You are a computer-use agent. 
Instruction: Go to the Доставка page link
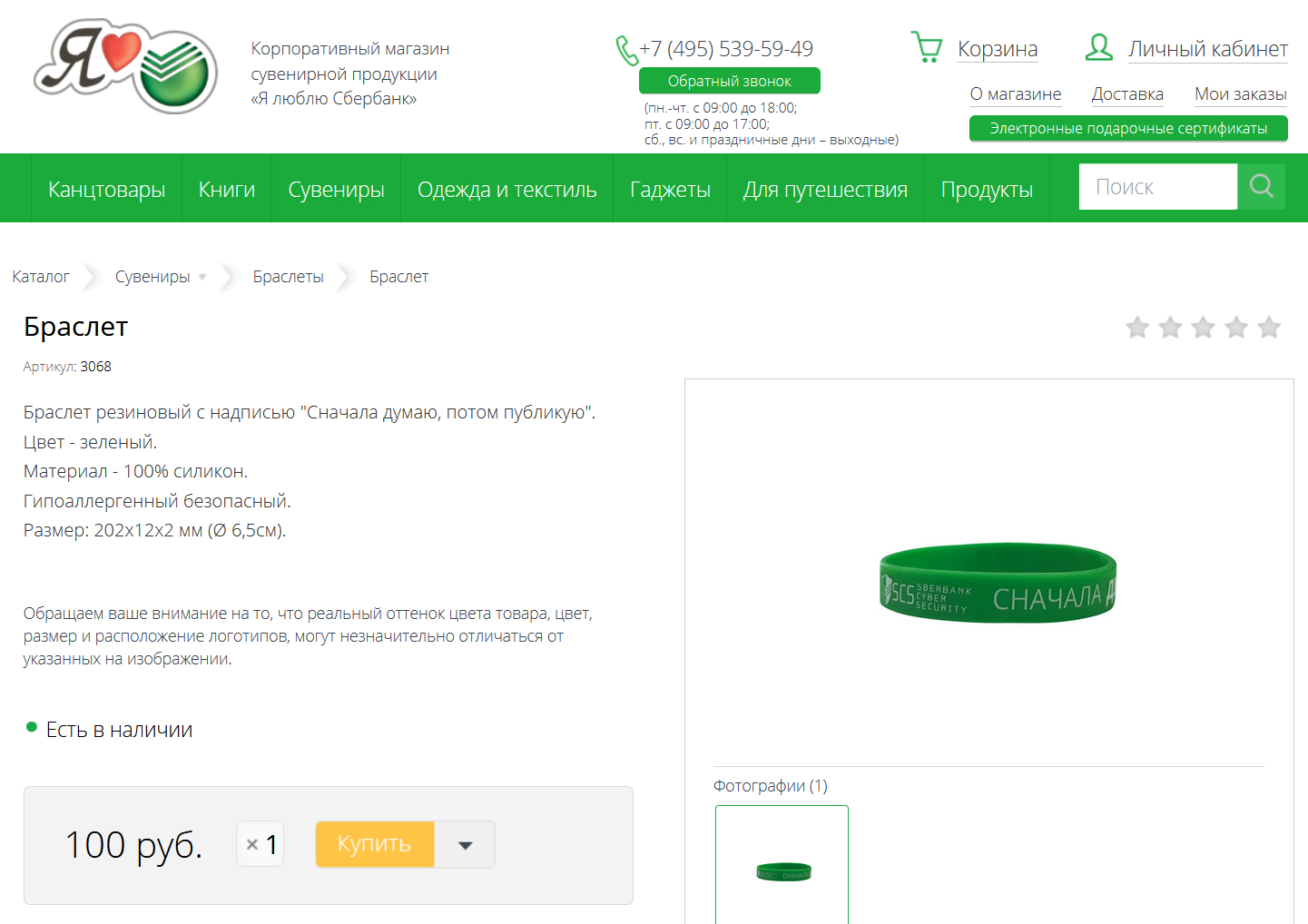click(x=1127, y=94)
